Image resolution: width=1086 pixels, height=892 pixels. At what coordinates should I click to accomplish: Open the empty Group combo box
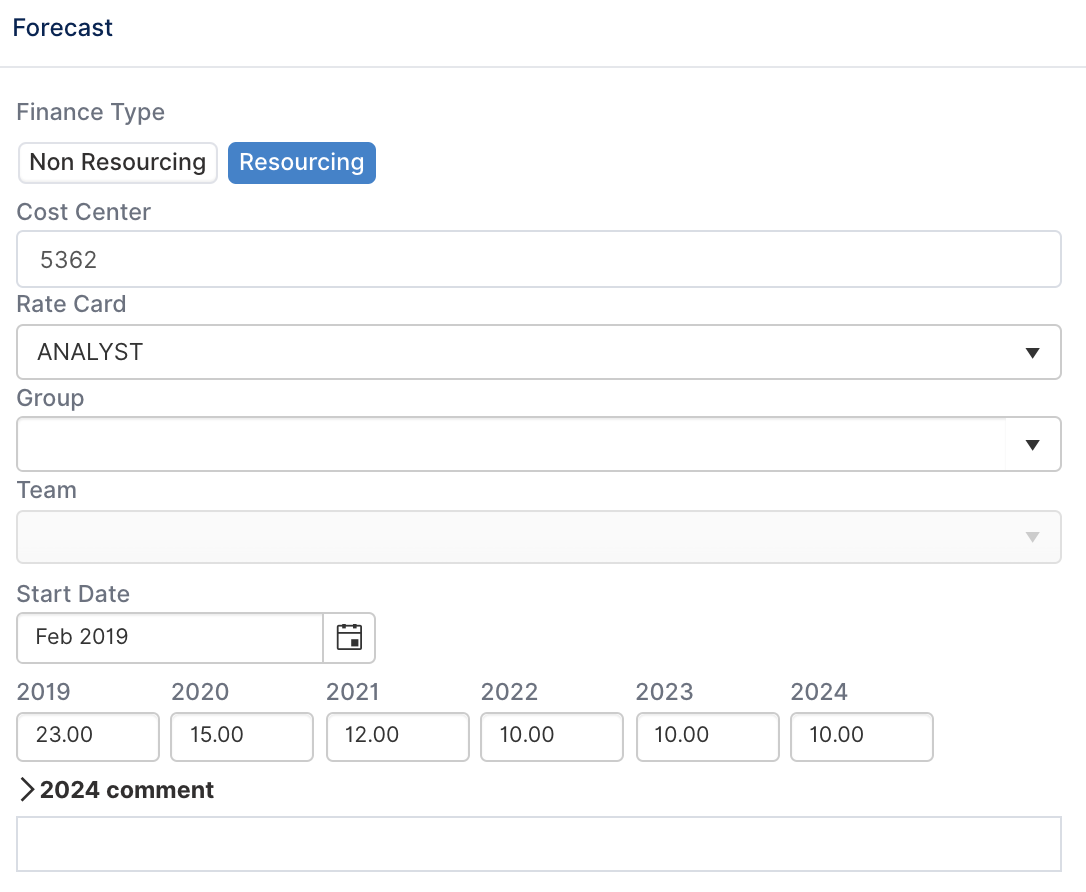pyautogui.click(x=539, y=444)
